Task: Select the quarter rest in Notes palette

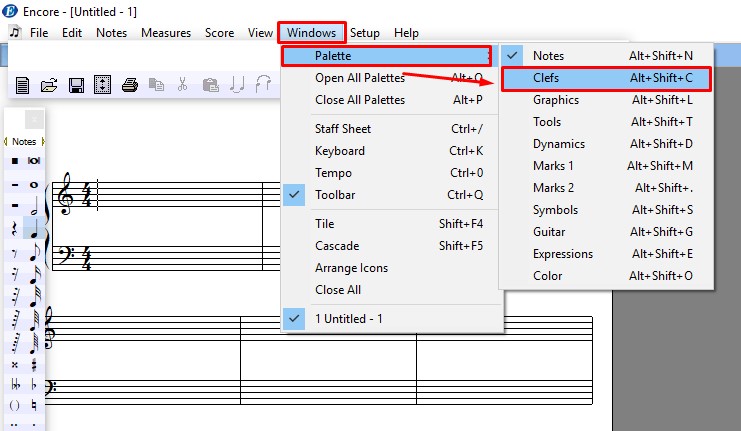Action: 15,229
